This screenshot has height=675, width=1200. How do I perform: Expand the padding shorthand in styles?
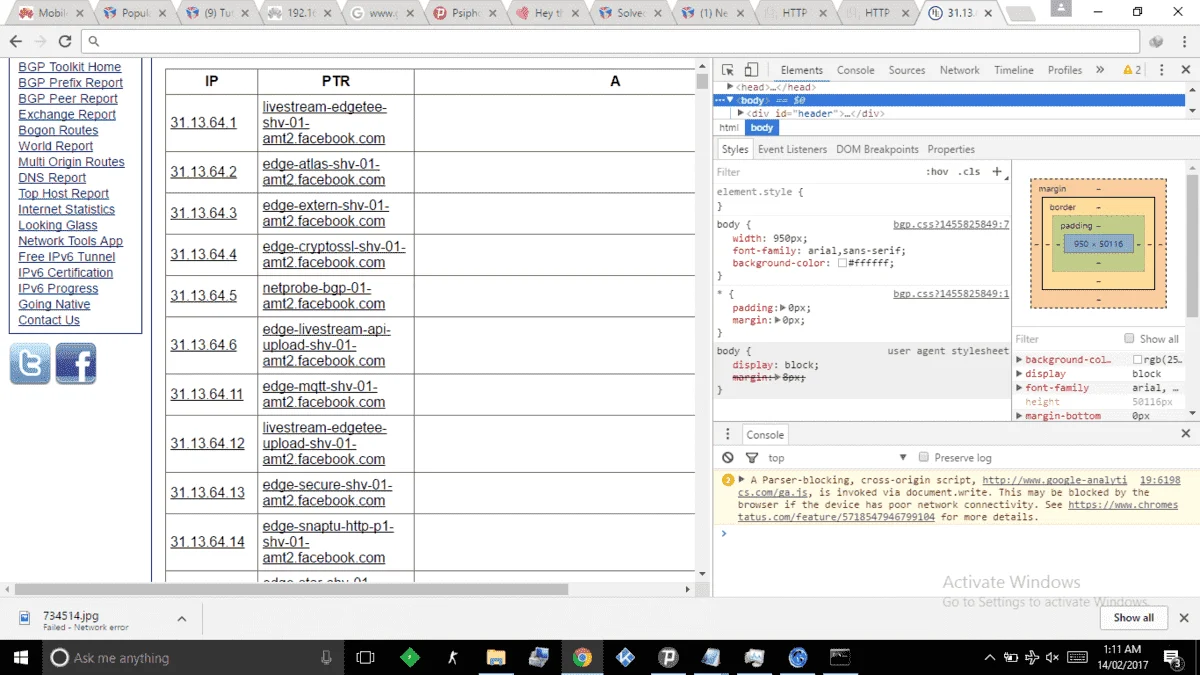coord(783,308)
